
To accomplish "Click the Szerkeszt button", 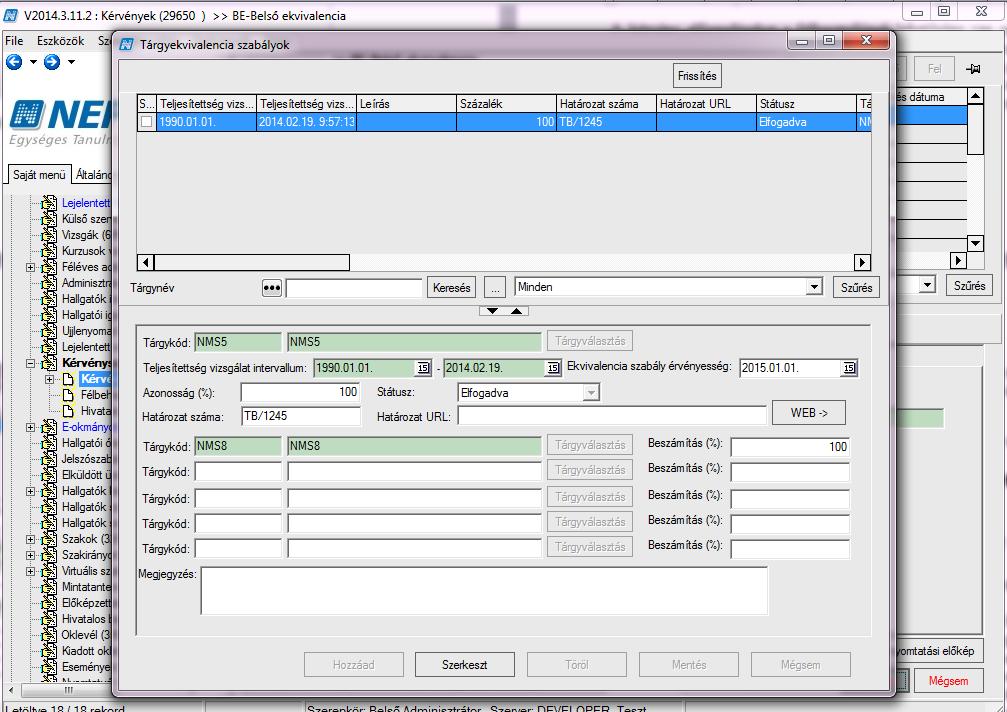I will click(464, 664).
